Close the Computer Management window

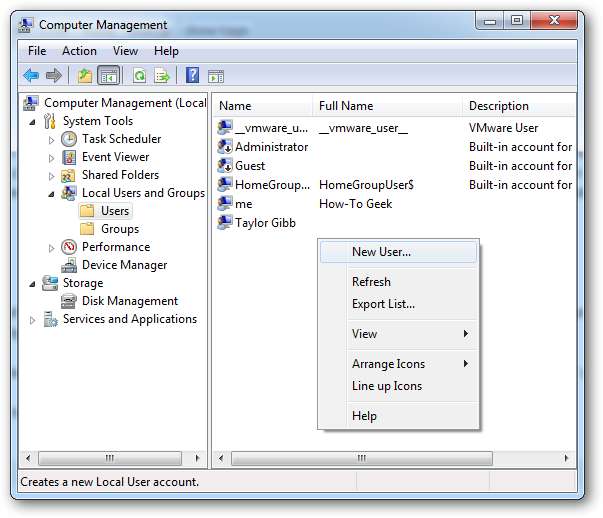(554, 21)
